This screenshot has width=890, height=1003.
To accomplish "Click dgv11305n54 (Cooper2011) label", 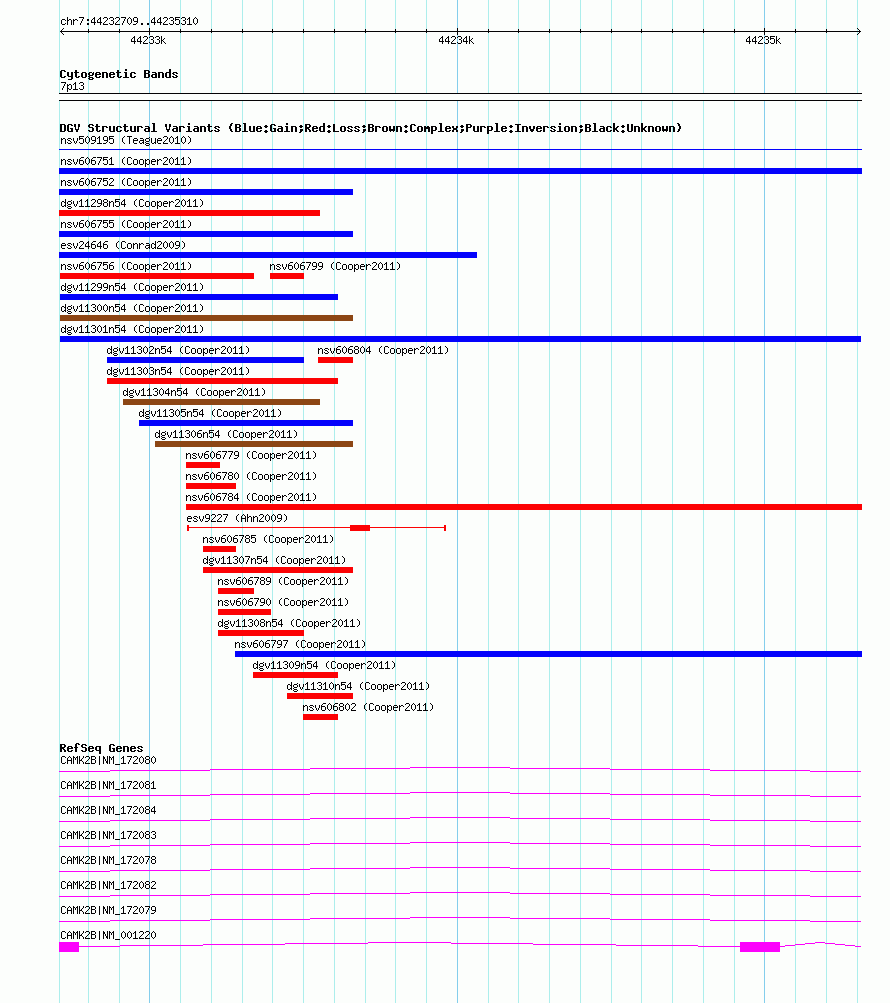I will coord(210,413).
